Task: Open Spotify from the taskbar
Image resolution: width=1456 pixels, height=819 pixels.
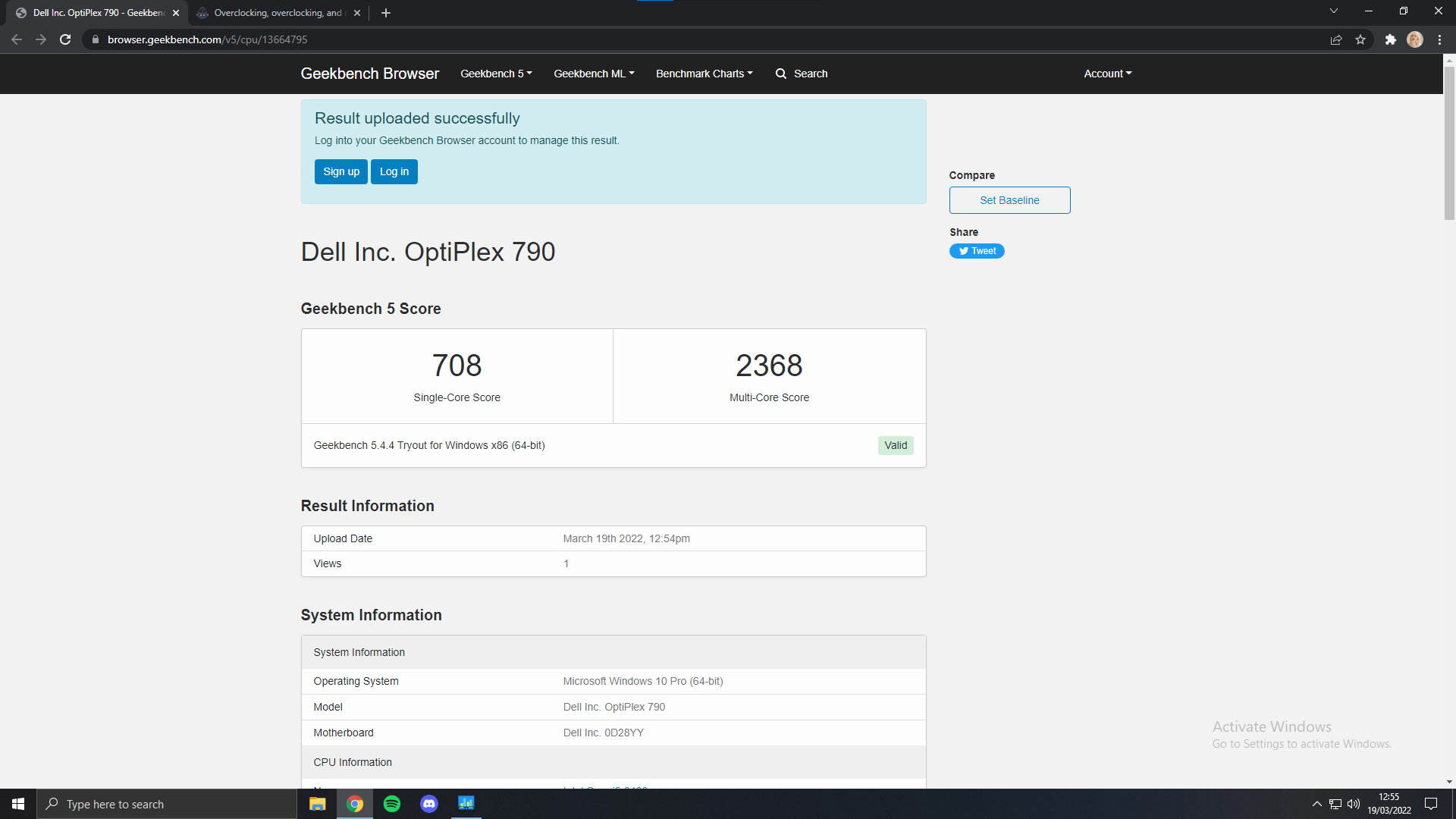Action: click(x=392, y=804)
